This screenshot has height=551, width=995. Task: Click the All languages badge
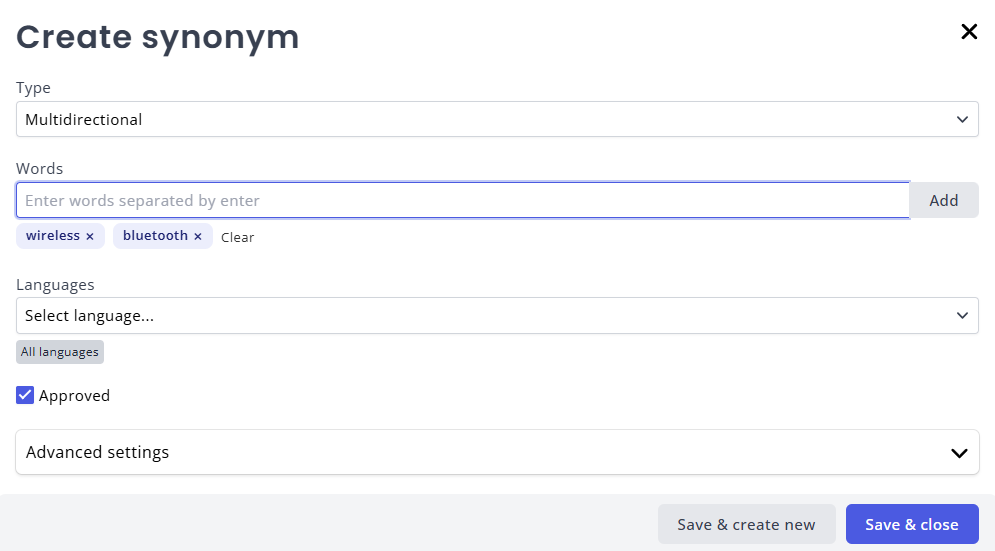click(x=60, y=352)
